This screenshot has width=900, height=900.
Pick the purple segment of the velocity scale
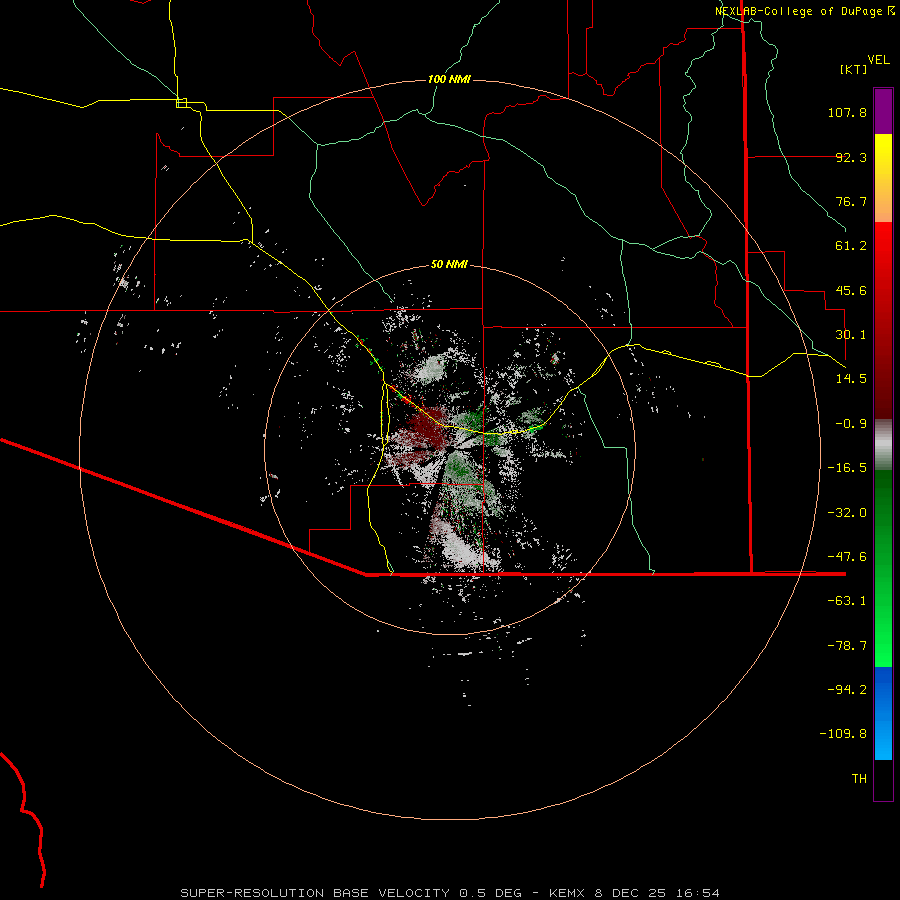(883, 111)
